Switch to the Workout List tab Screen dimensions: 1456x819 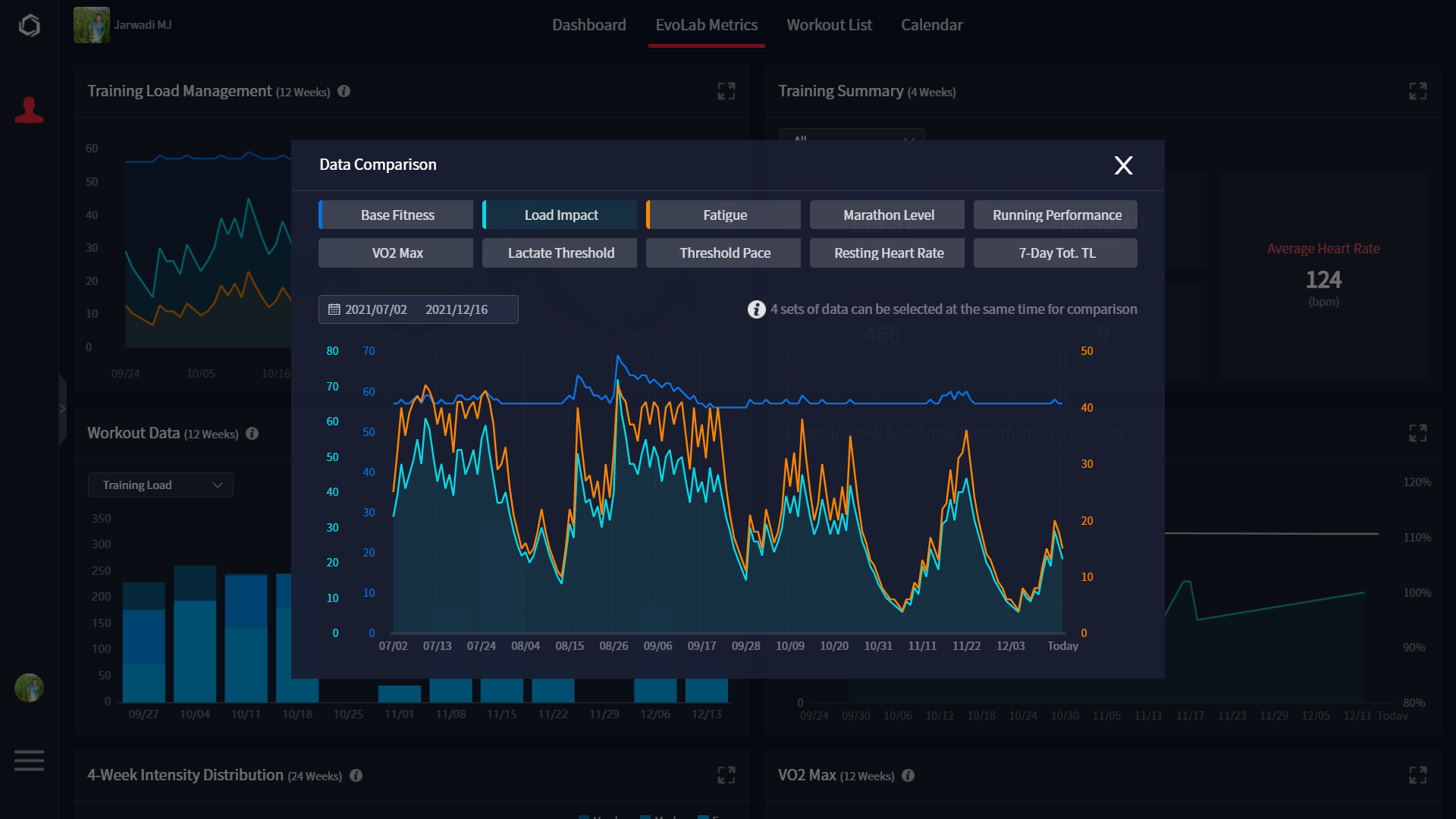coord(829,25)
